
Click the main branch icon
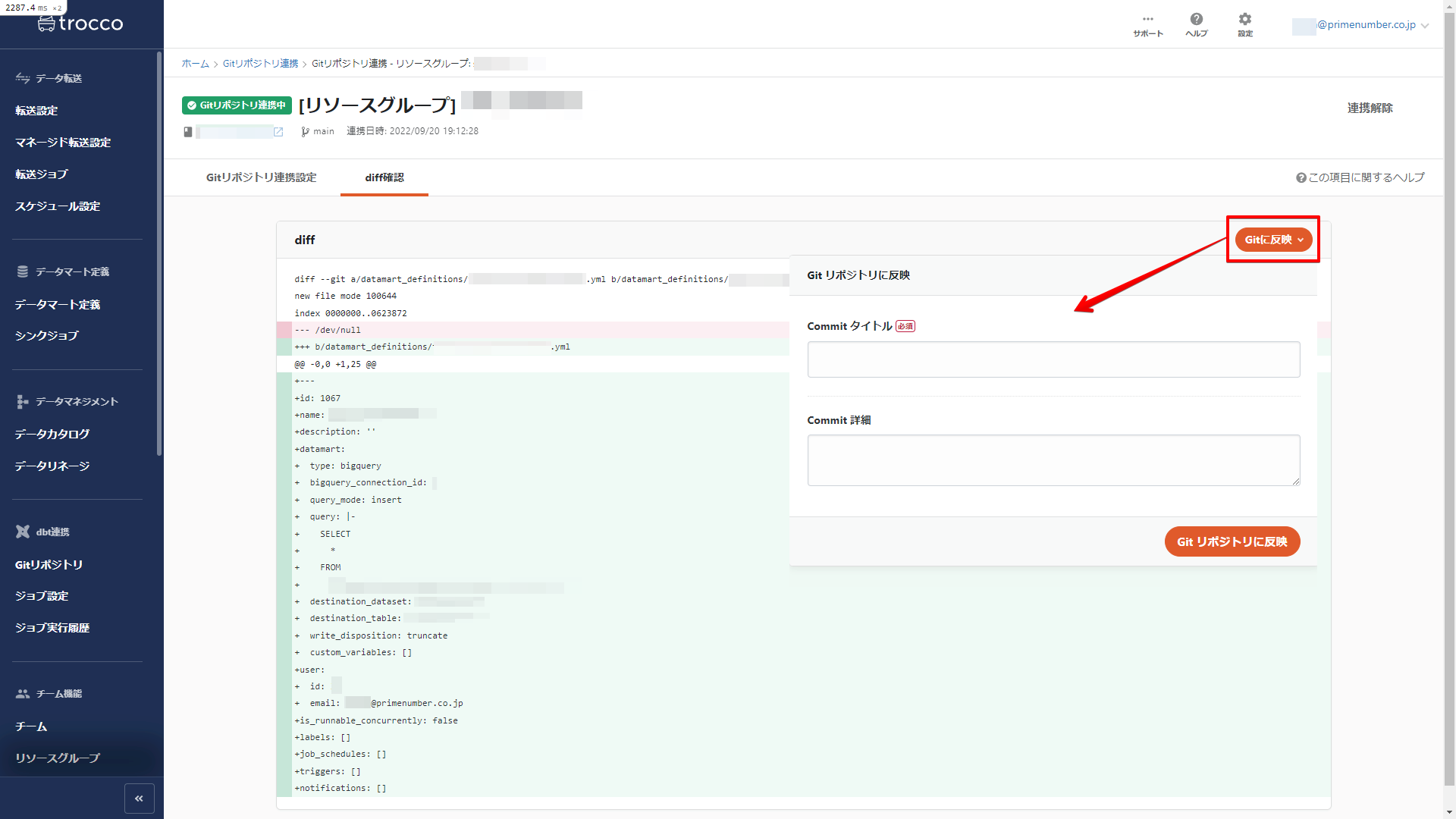pyautogui.click(x=305, y=132)
